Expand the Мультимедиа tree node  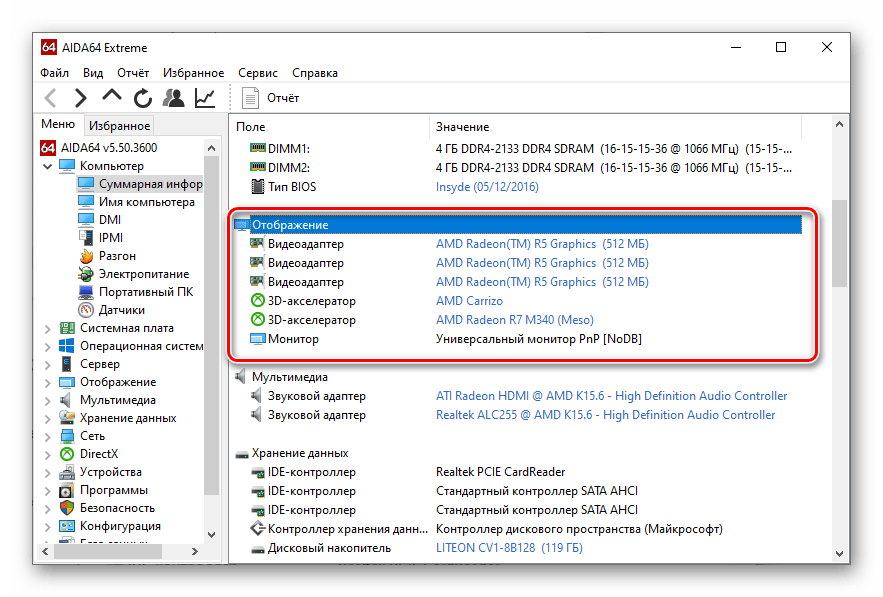[x=48, y=400]
